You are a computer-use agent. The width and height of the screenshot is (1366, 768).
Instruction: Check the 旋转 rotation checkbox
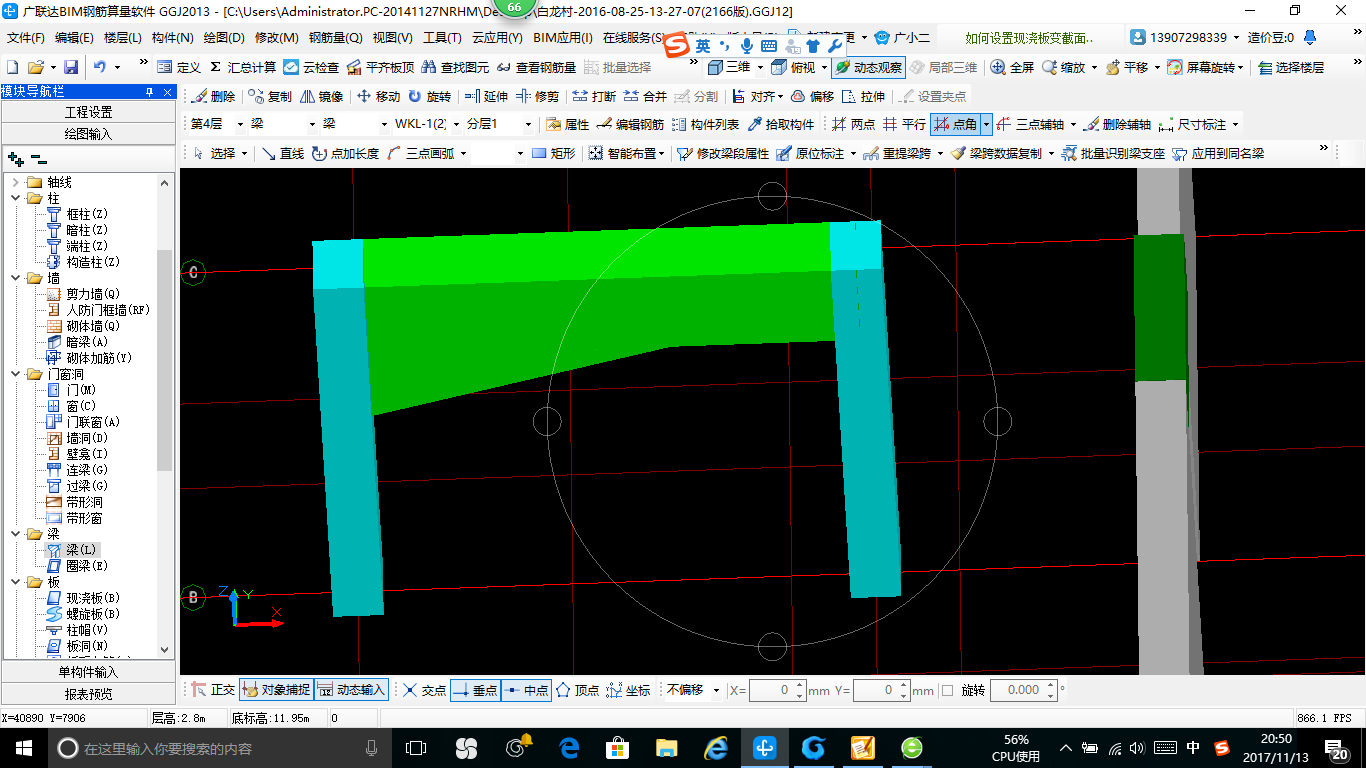tap(948, 690)
